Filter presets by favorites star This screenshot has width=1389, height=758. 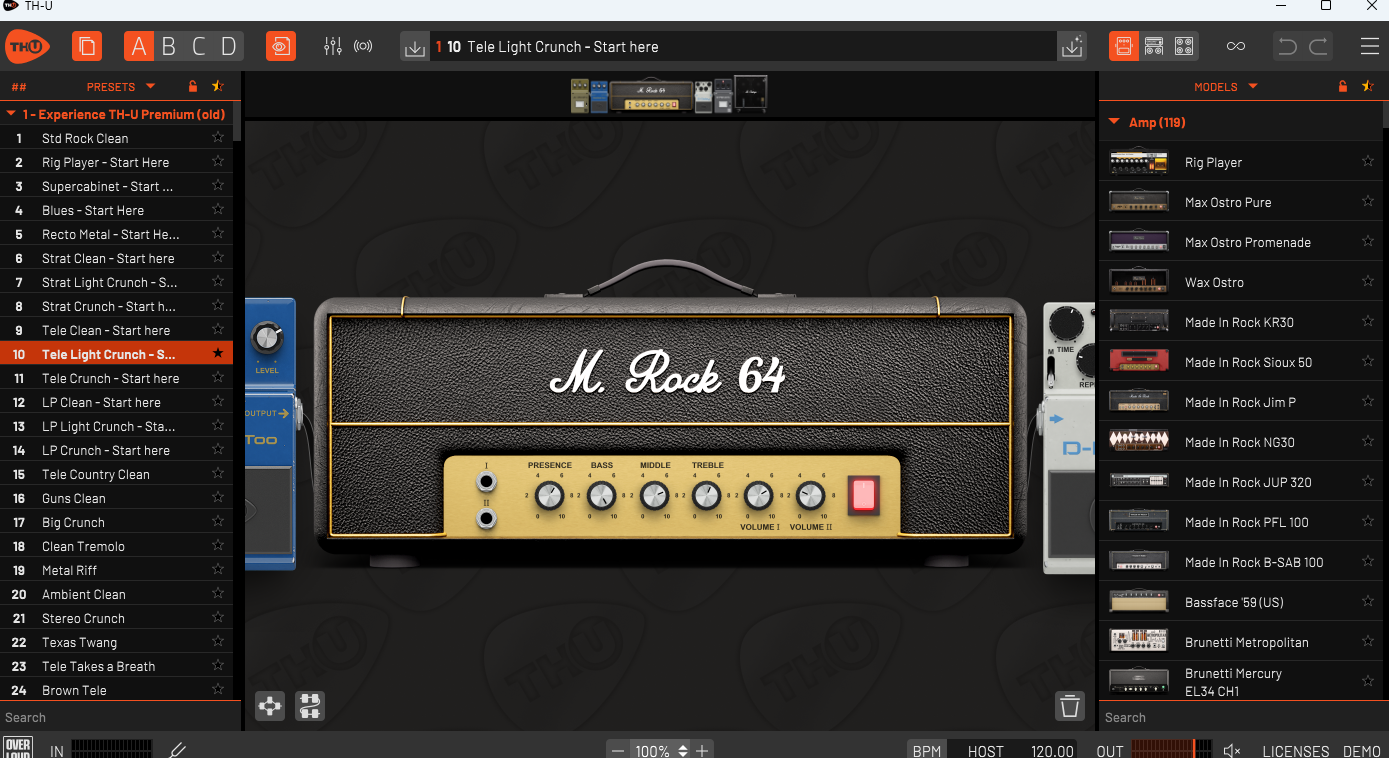point(218,86)
